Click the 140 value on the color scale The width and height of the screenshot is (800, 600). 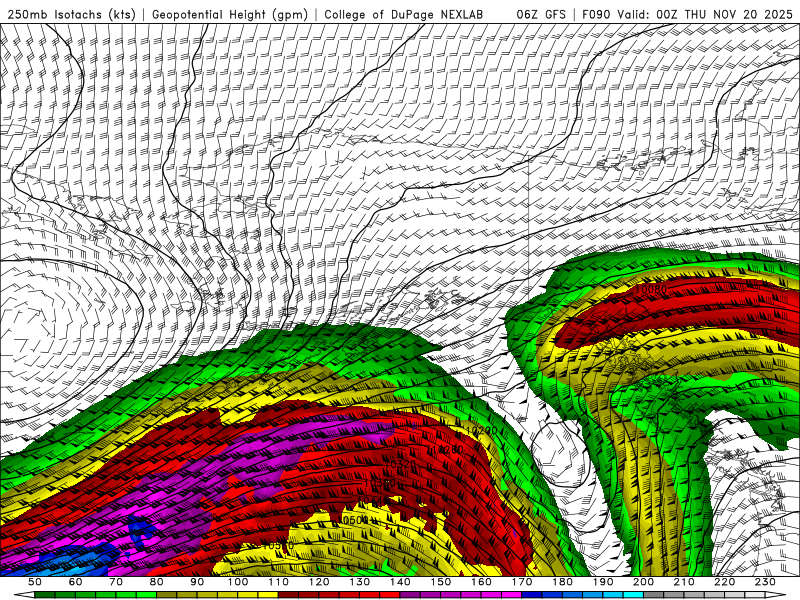click(x=400, y=582)
